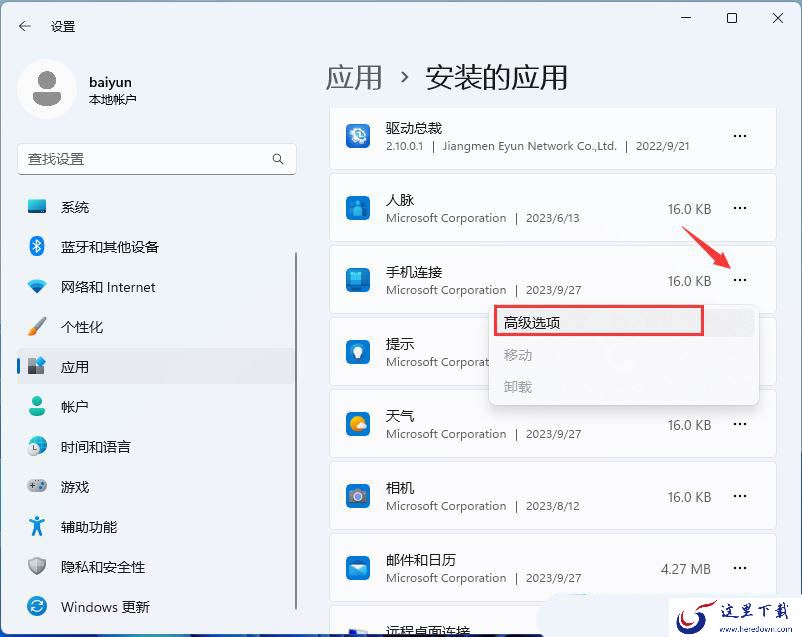
Task: Click the 隐私和安全性 shield icon
Action: (37, 566)
